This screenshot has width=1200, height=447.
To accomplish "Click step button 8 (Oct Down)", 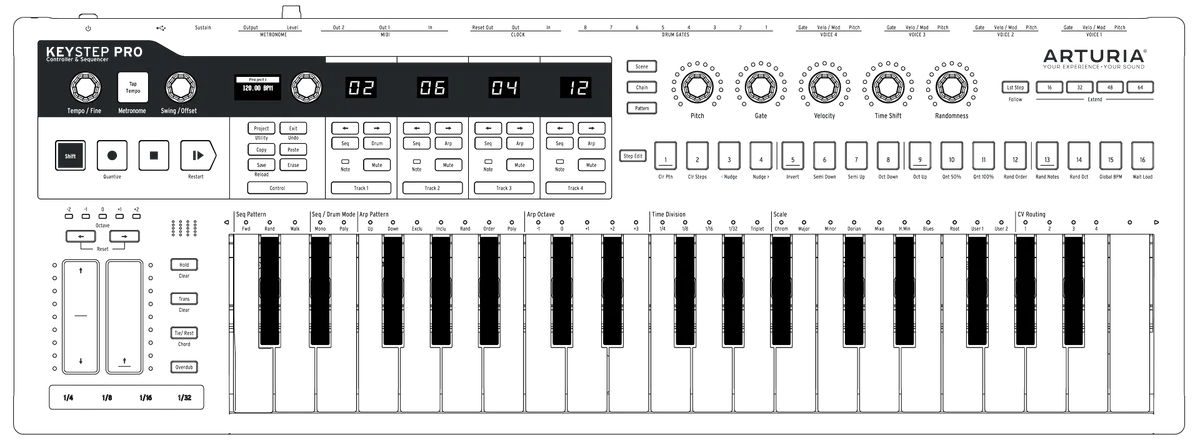I will (887, 156).
